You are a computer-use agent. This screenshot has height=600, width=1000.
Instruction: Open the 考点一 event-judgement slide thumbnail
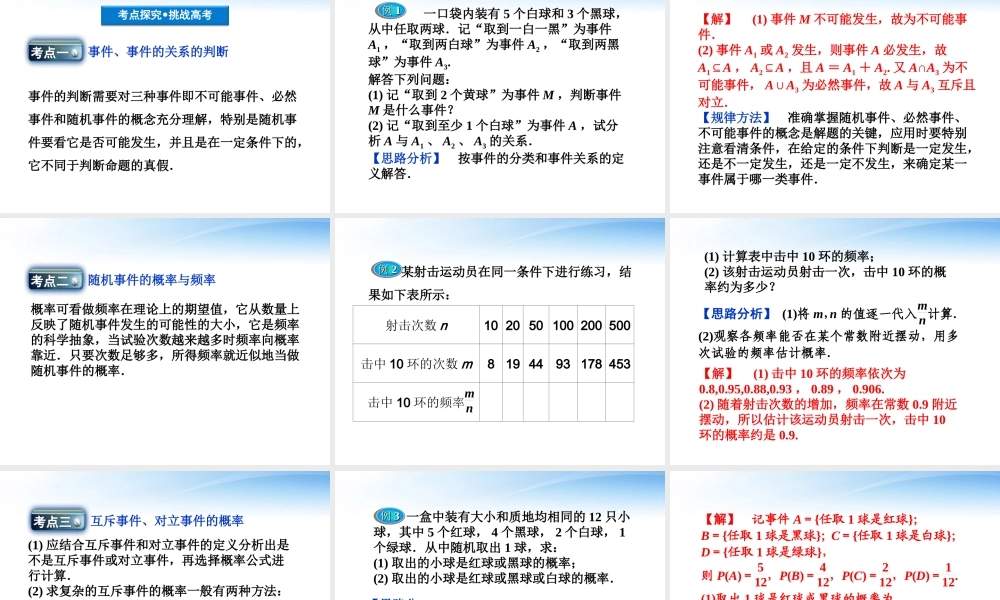(165, 106)
